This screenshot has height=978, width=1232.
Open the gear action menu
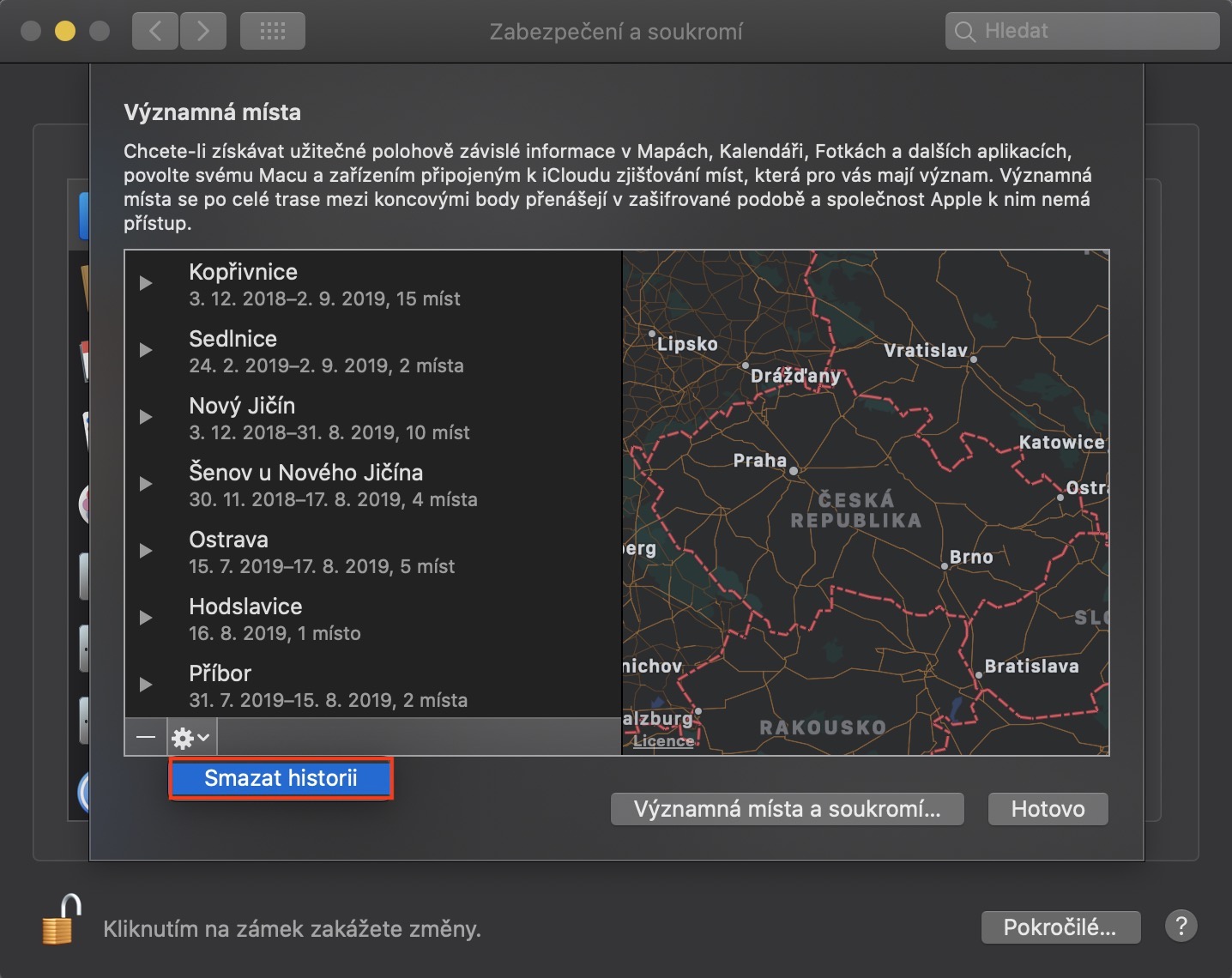[x=190, y=737]
